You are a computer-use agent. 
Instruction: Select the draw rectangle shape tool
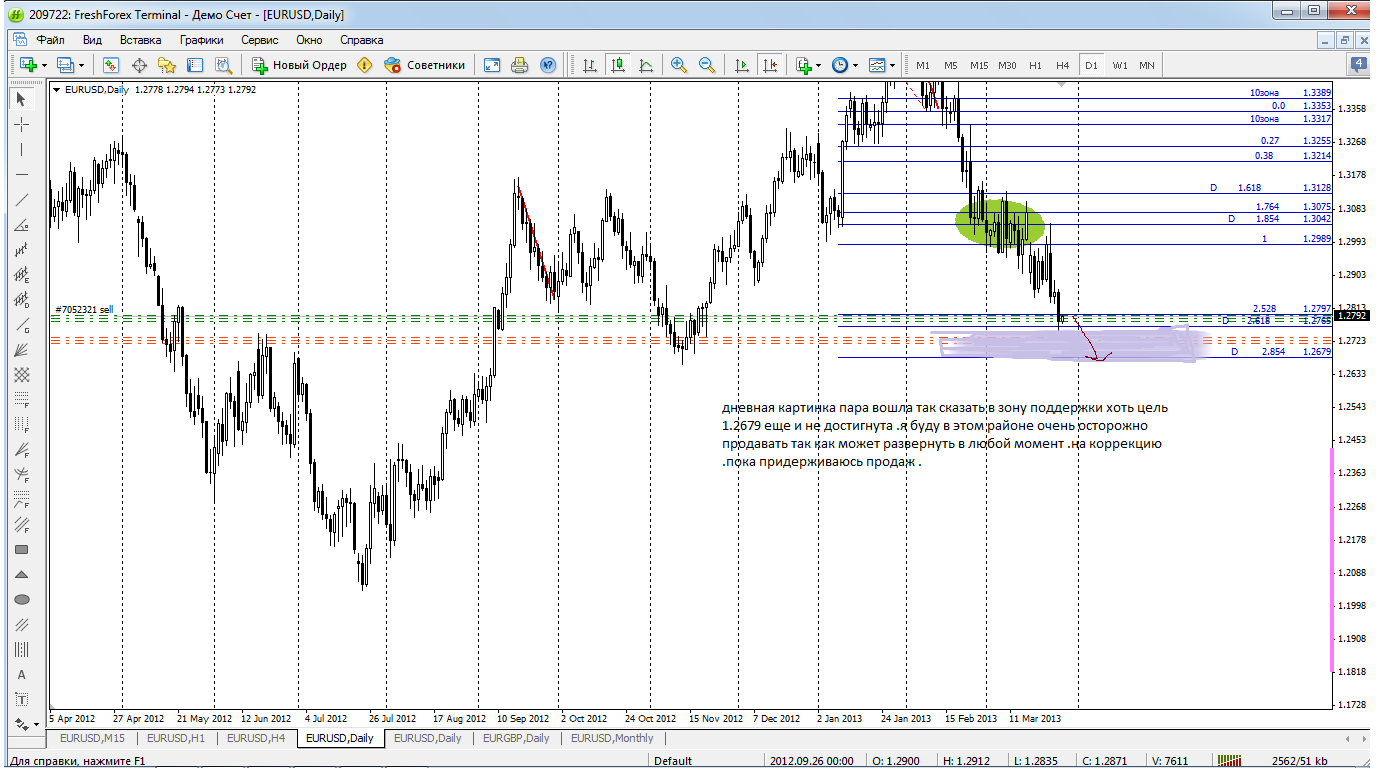[x=22, y=549]
